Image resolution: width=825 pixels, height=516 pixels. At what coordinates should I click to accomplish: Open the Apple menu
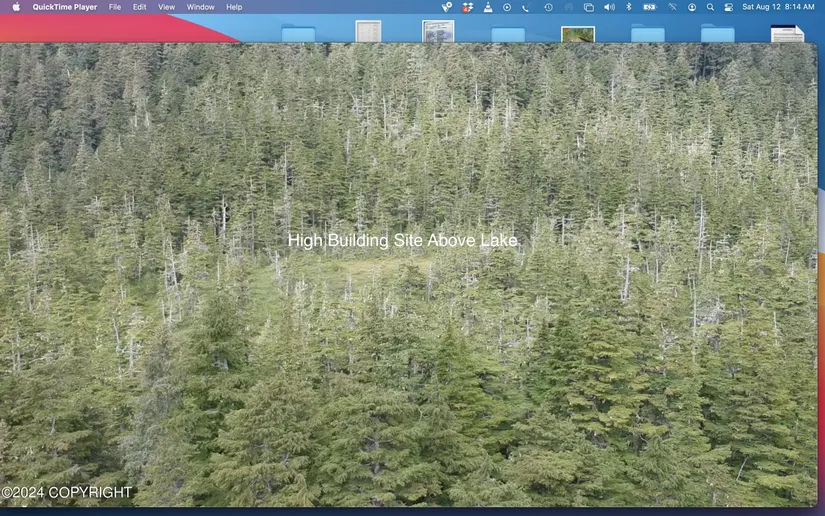point(16,7)
